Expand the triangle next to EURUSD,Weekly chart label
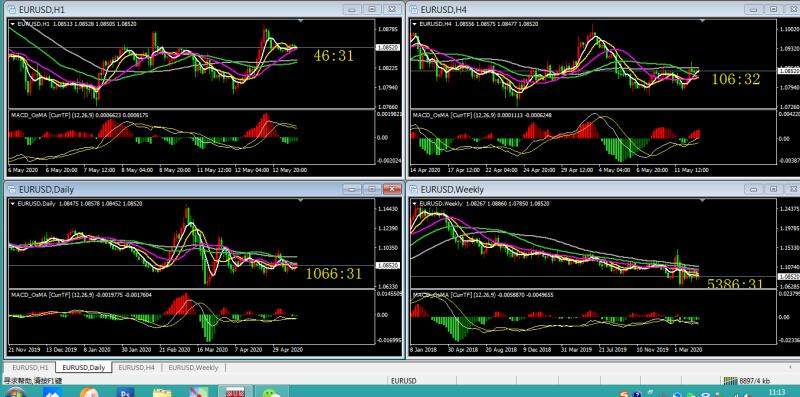The width and height of the screenshot is (800, 397). (414, 203)
